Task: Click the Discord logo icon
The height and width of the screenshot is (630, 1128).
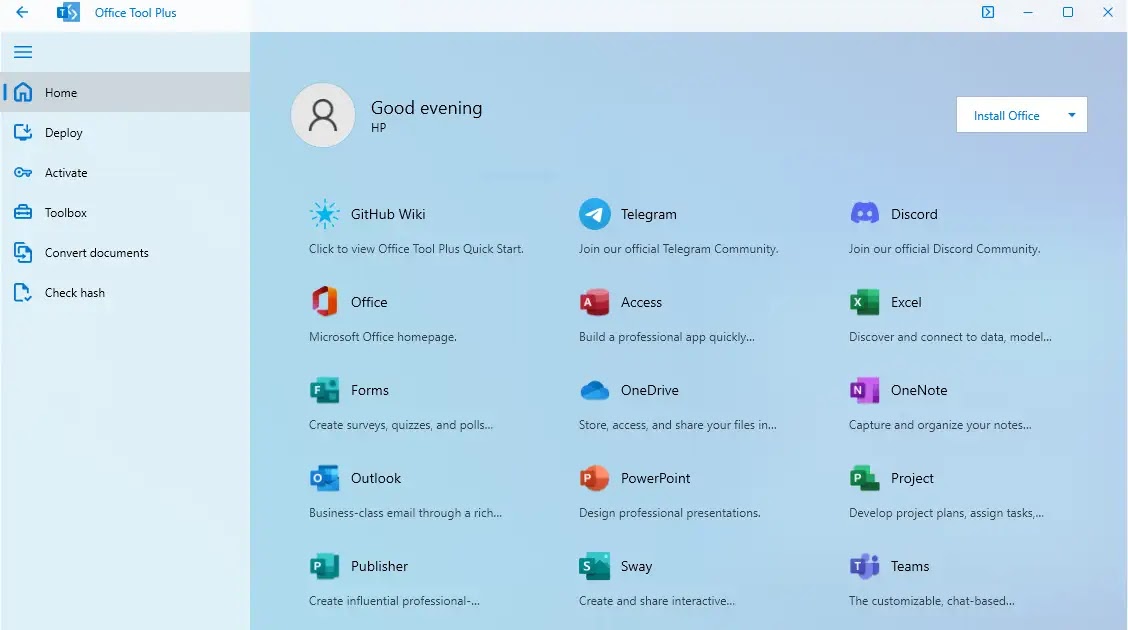Action: [865, 214]
